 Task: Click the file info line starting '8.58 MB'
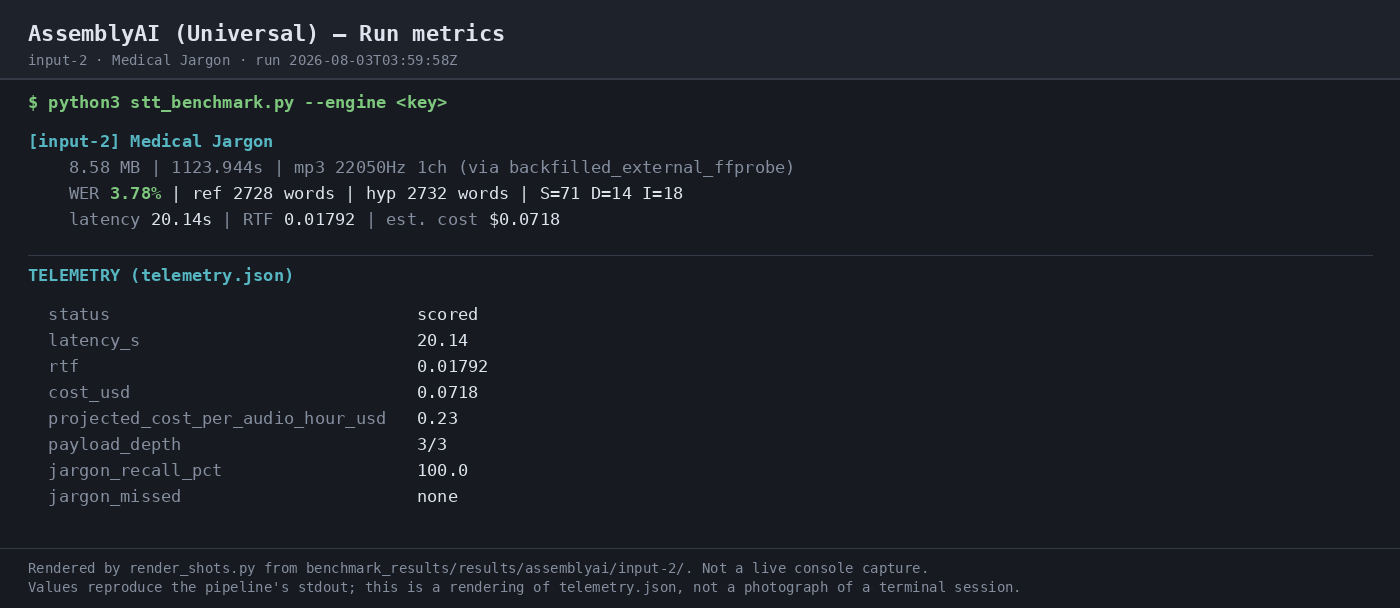coord(431,168)
